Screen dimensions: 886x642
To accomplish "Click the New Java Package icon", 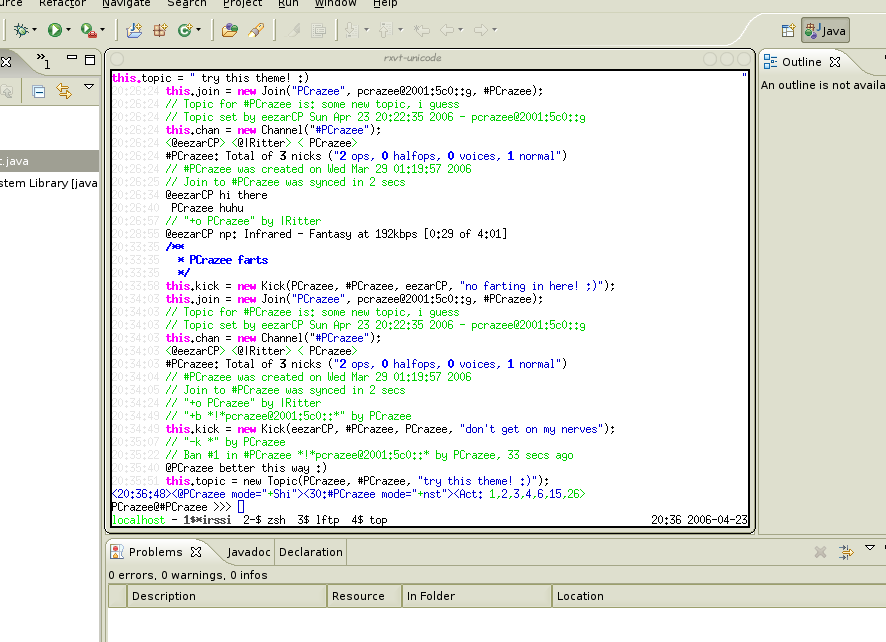I will click(160, 31).
